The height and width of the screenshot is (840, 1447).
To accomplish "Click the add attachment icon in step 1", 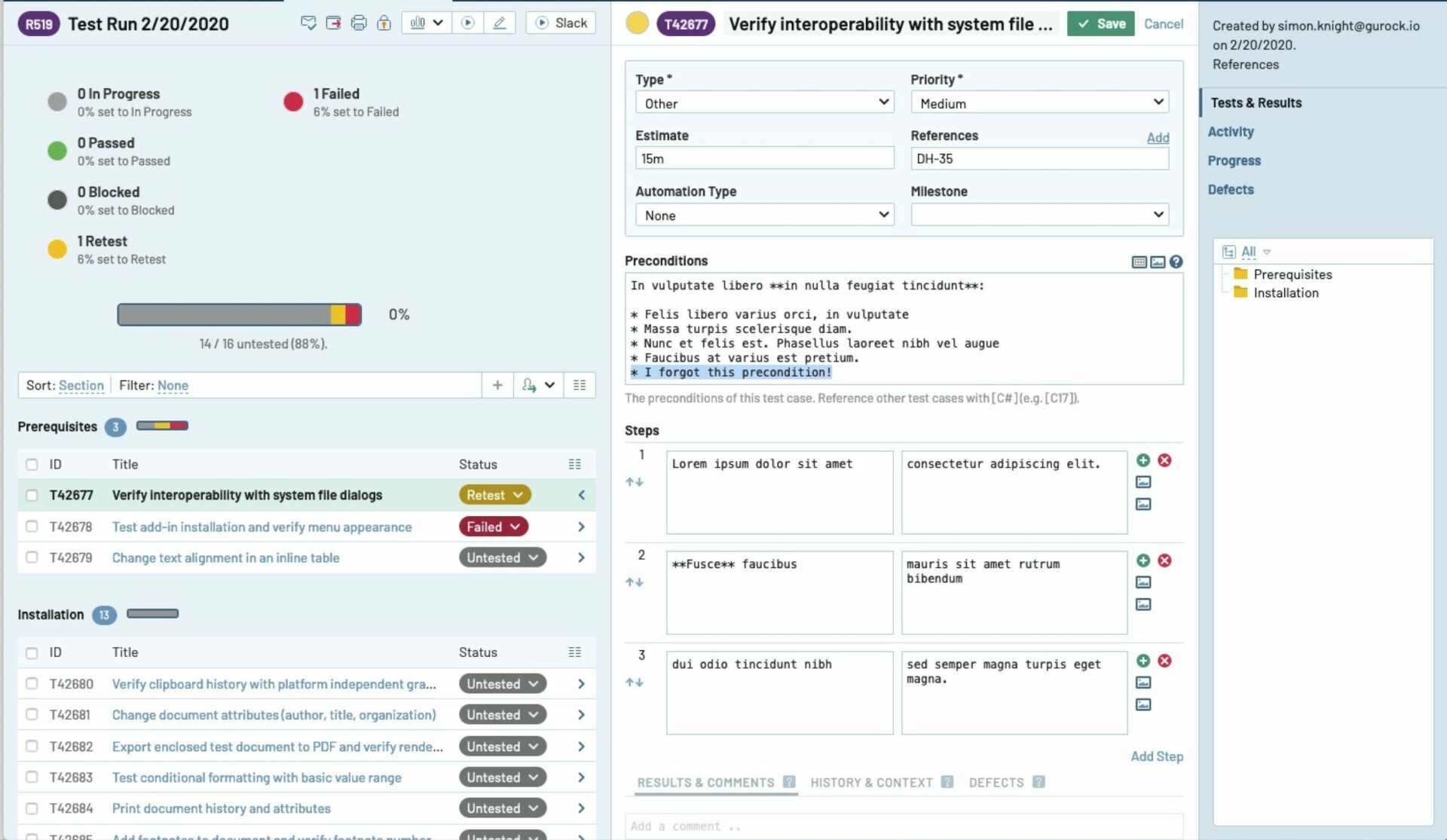I will tap(1143, 482).
